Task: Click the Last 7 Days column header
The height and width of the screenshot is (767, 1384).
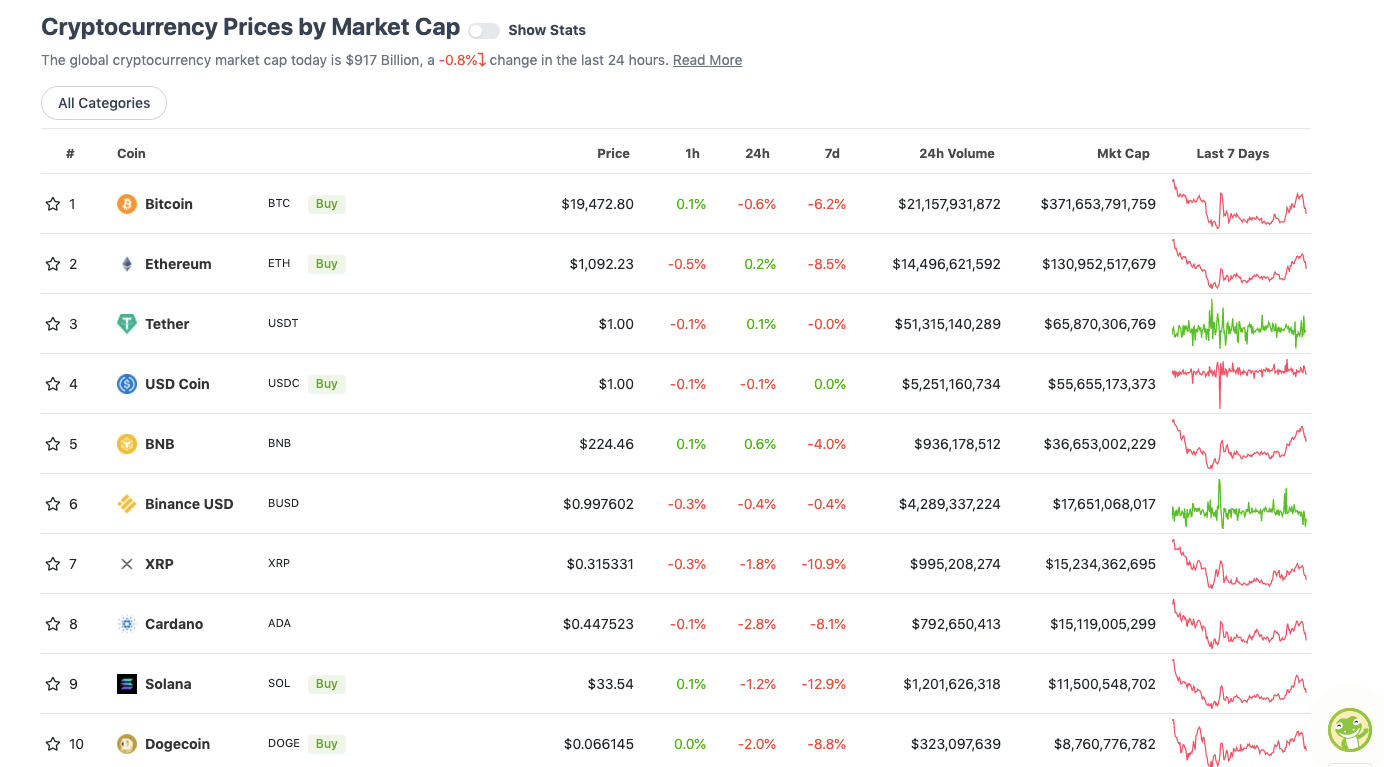Action: point(1232,153)
